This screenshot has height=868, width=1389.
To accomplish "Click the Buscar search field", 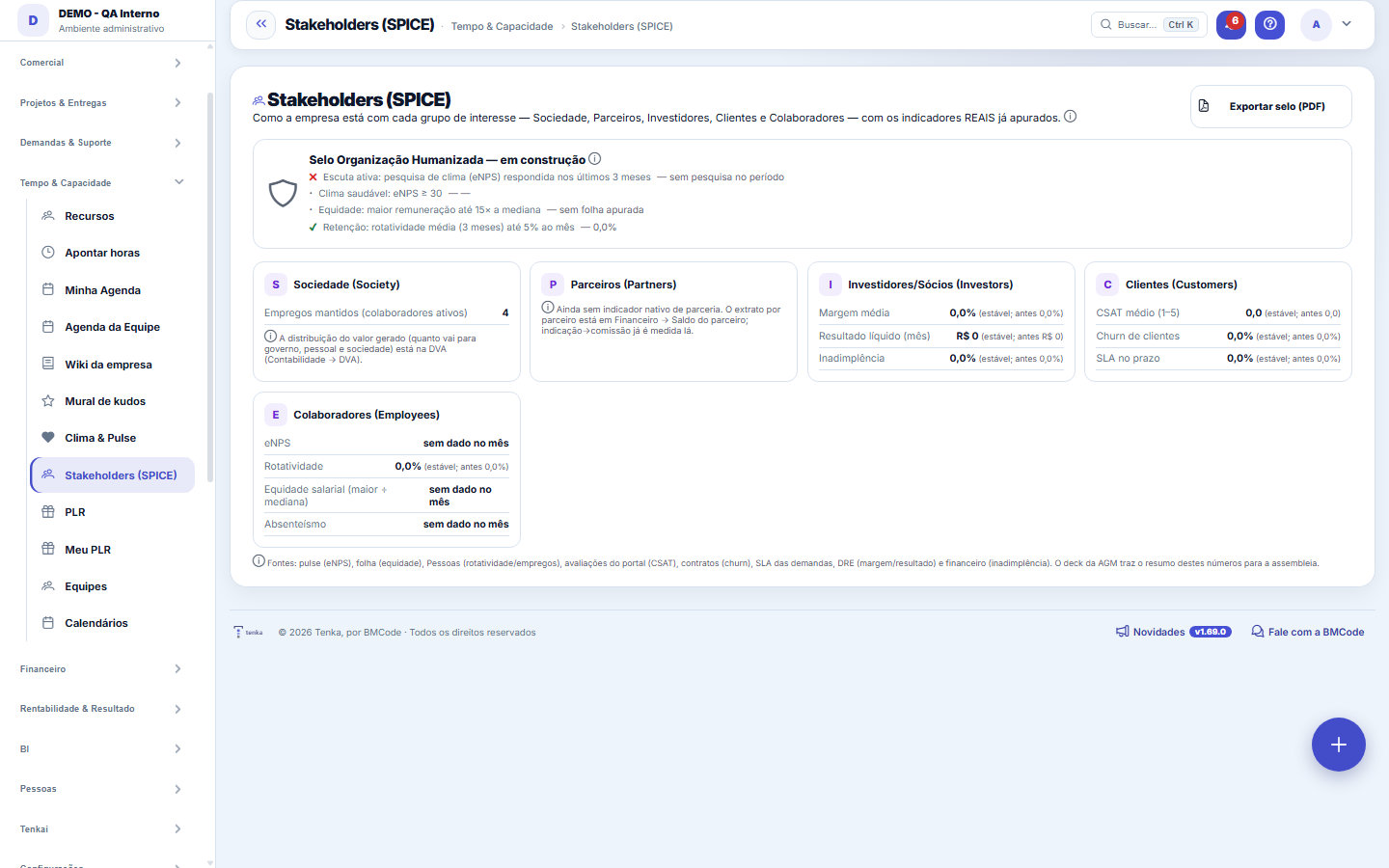I will (1149, 24).
